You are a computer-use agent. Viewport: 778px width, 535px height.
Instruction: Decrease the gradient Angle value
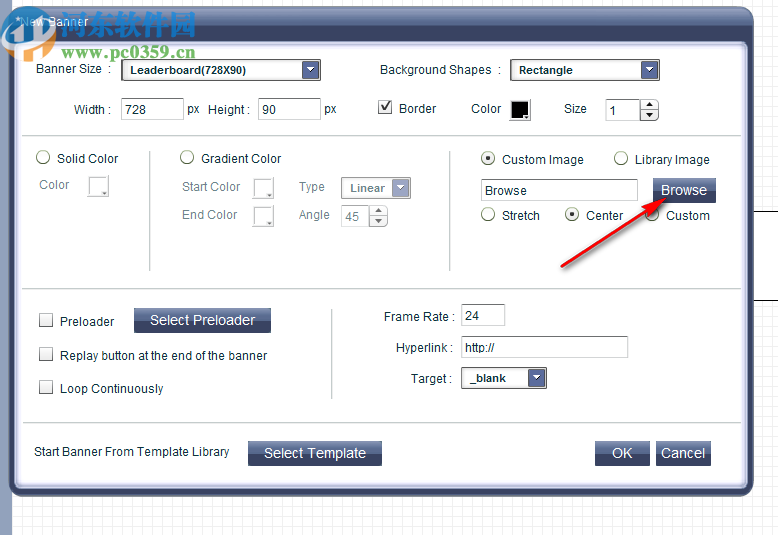[x=379, y=221]
